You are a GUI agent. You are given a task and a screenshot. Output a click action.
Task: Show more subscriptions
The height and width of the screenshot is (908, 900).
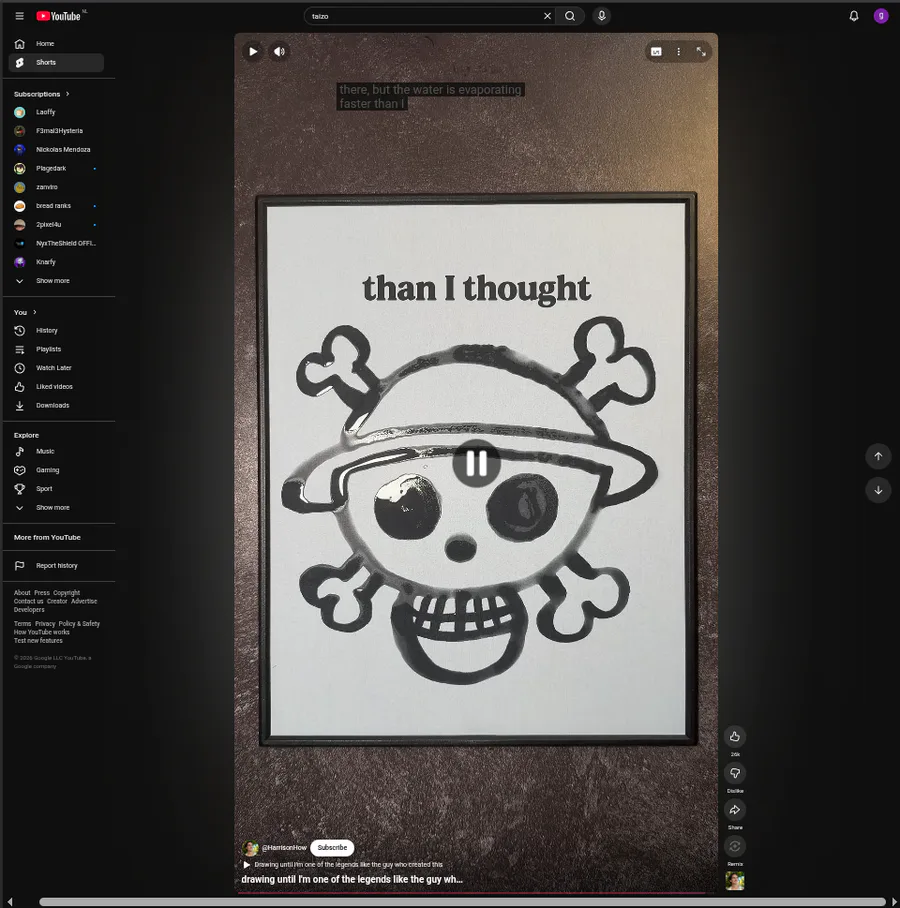pyautogui.click(x=56, y=281)
